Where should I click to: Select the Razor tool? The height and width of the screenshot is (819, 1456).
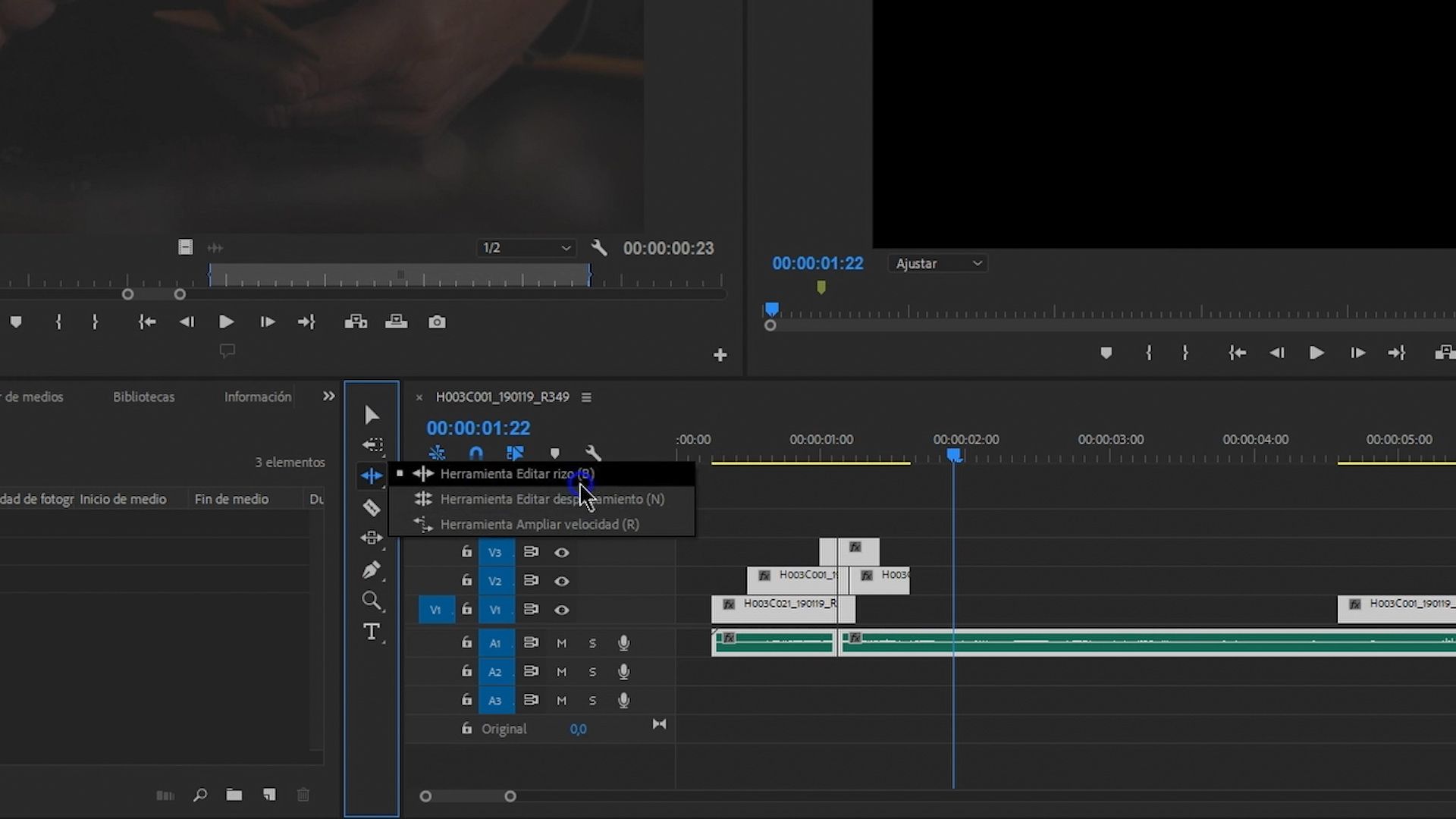[372, 507]
